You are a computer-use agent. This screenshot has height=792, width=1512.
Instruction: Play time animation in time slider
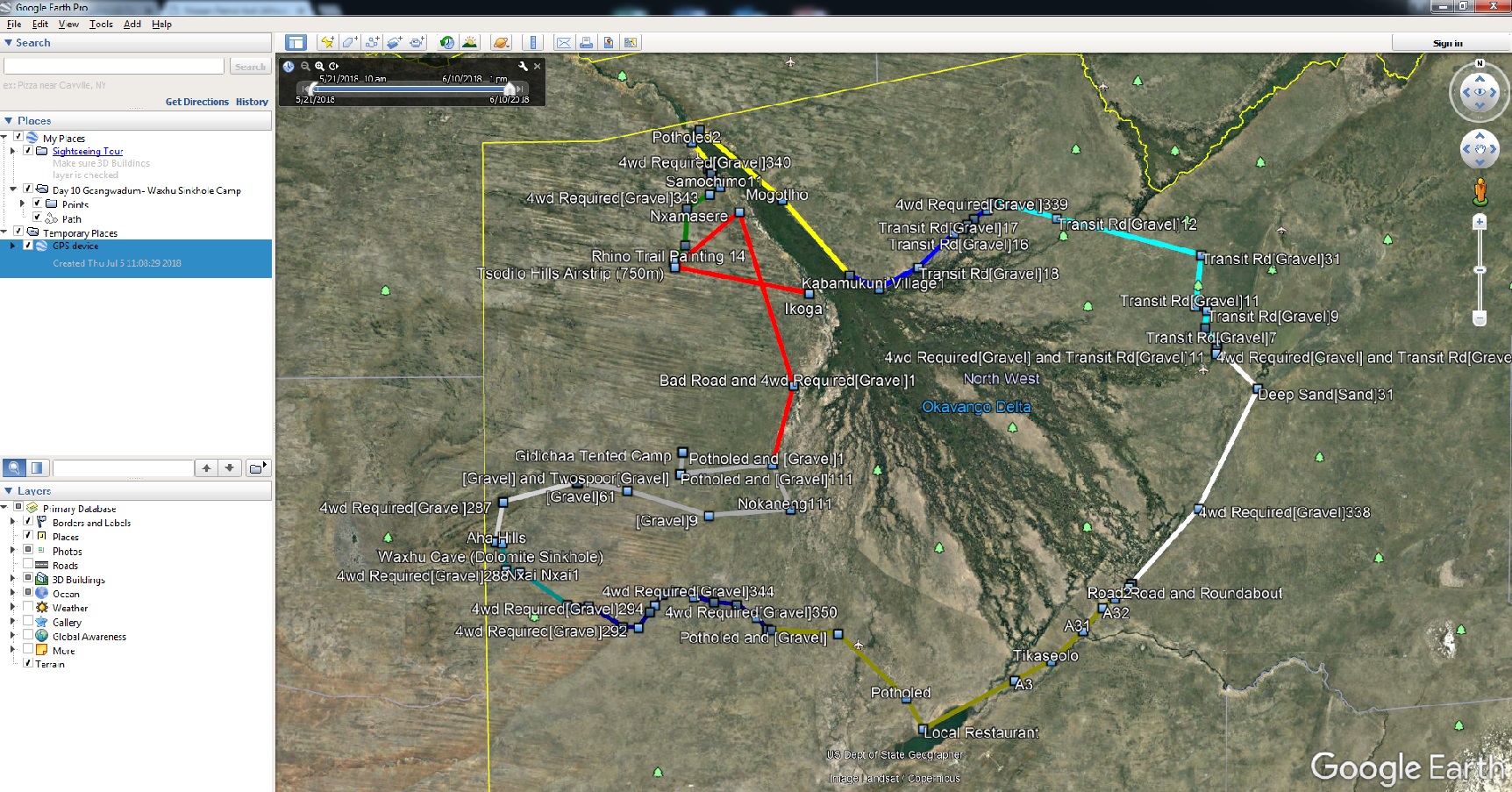point(333,66)
